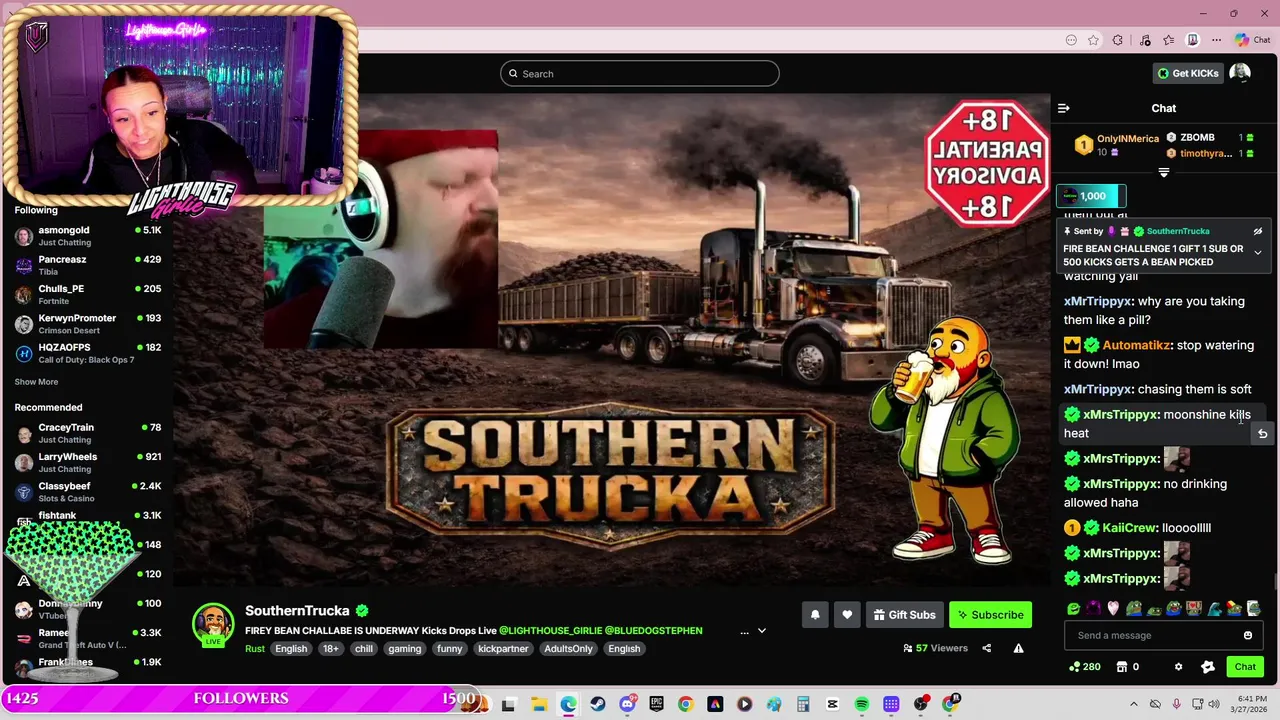
Task: Open HQZAOFPS channel in sidebar
Action: [x=87, y=353]
